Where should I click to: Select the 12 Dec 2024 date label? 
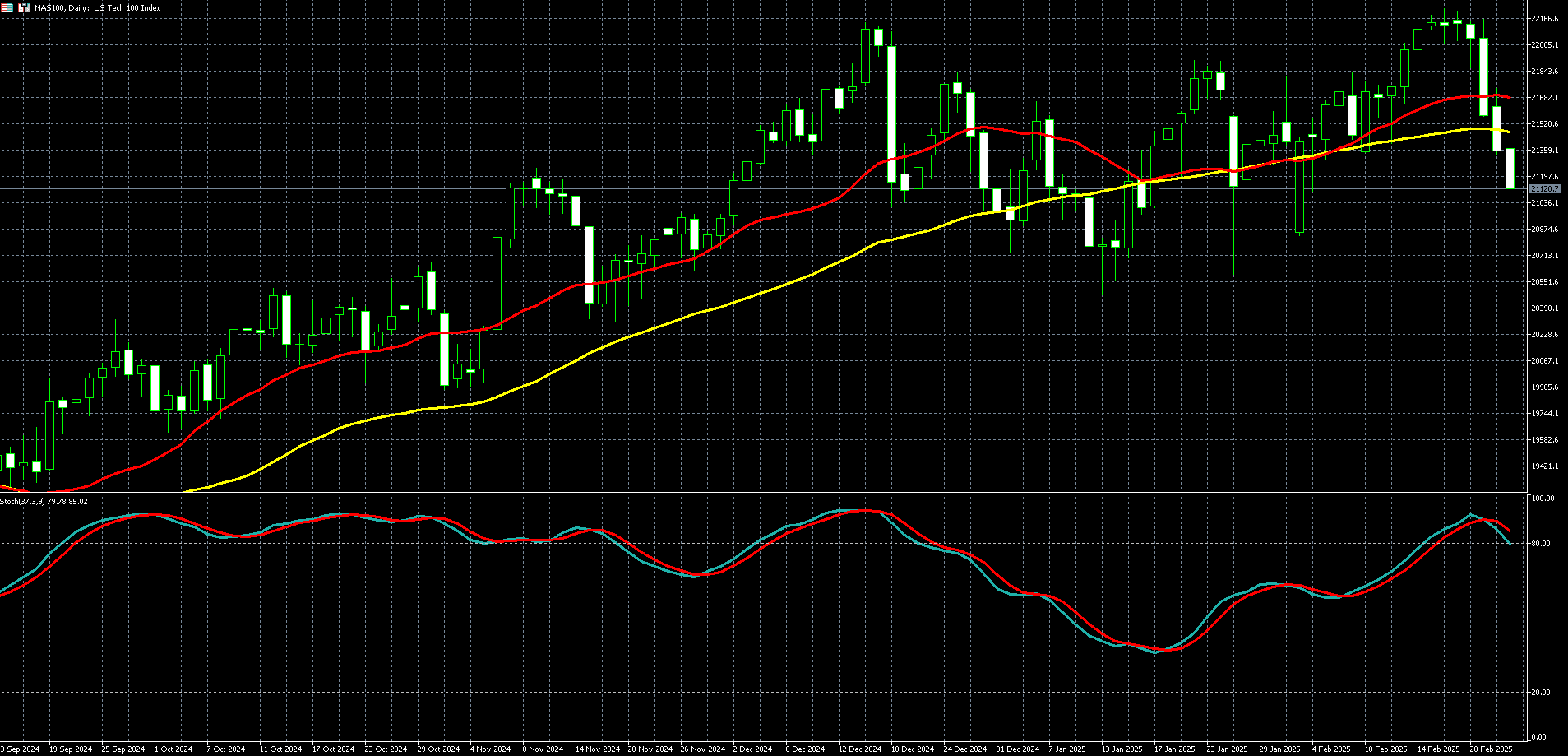click(x=859, y=749)
